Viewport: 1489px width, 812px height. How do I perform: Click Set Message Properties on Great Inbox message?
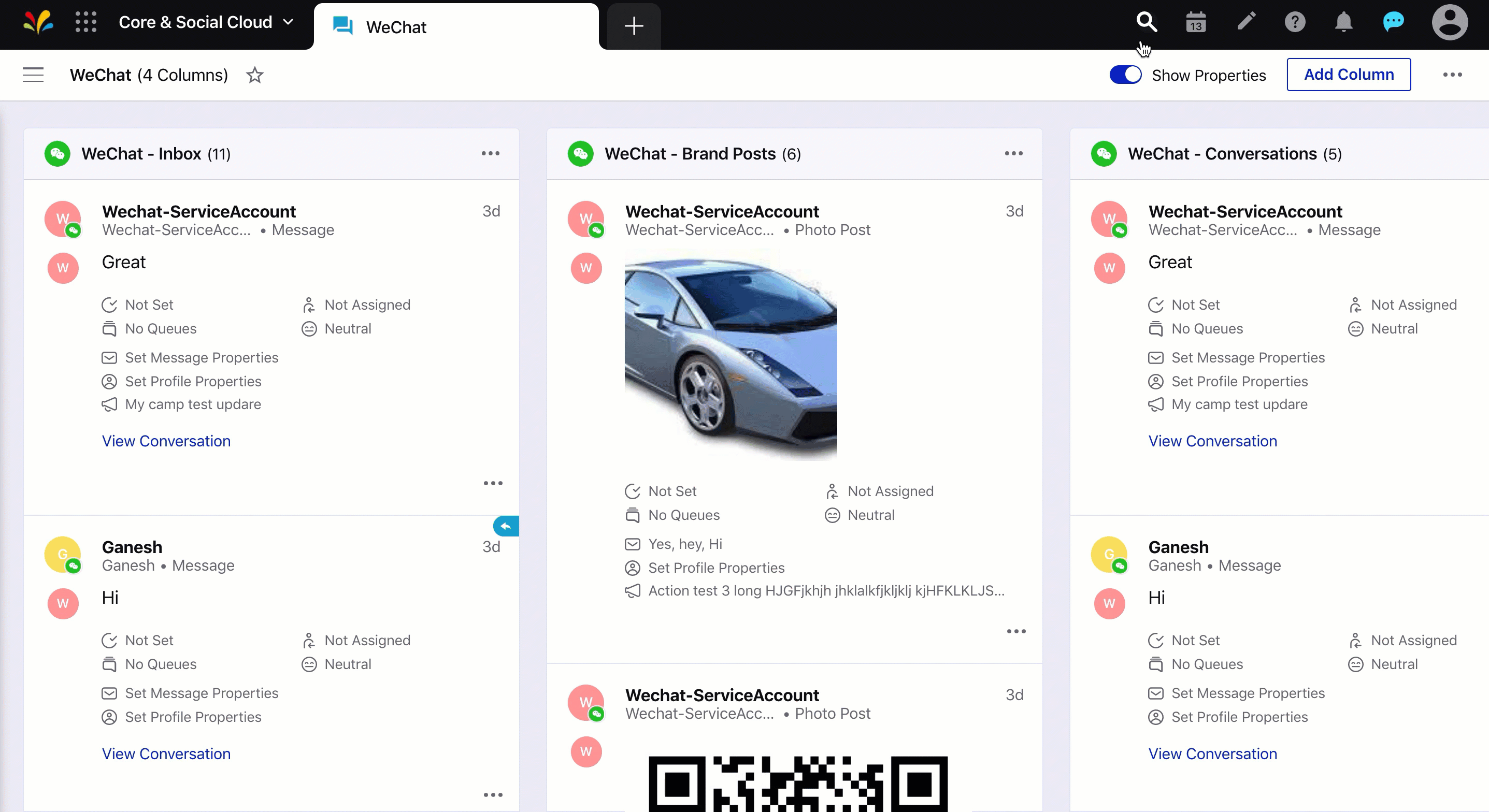click(x=190, y=357)
